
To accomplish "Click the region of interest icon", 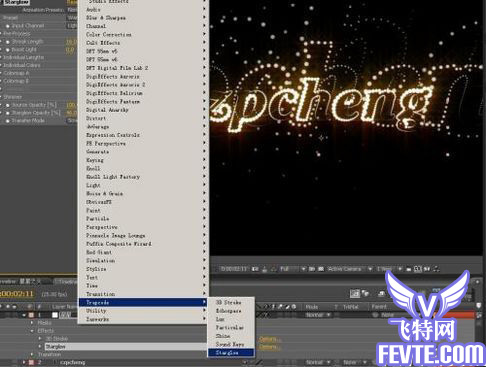I will [312, 269].
